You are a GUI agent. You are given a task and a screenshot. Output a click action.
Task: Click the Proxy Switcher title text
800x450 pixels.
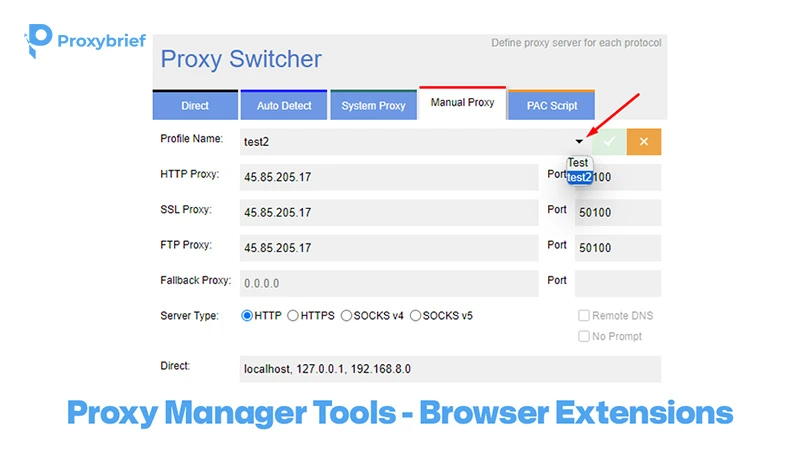point(241,59)
